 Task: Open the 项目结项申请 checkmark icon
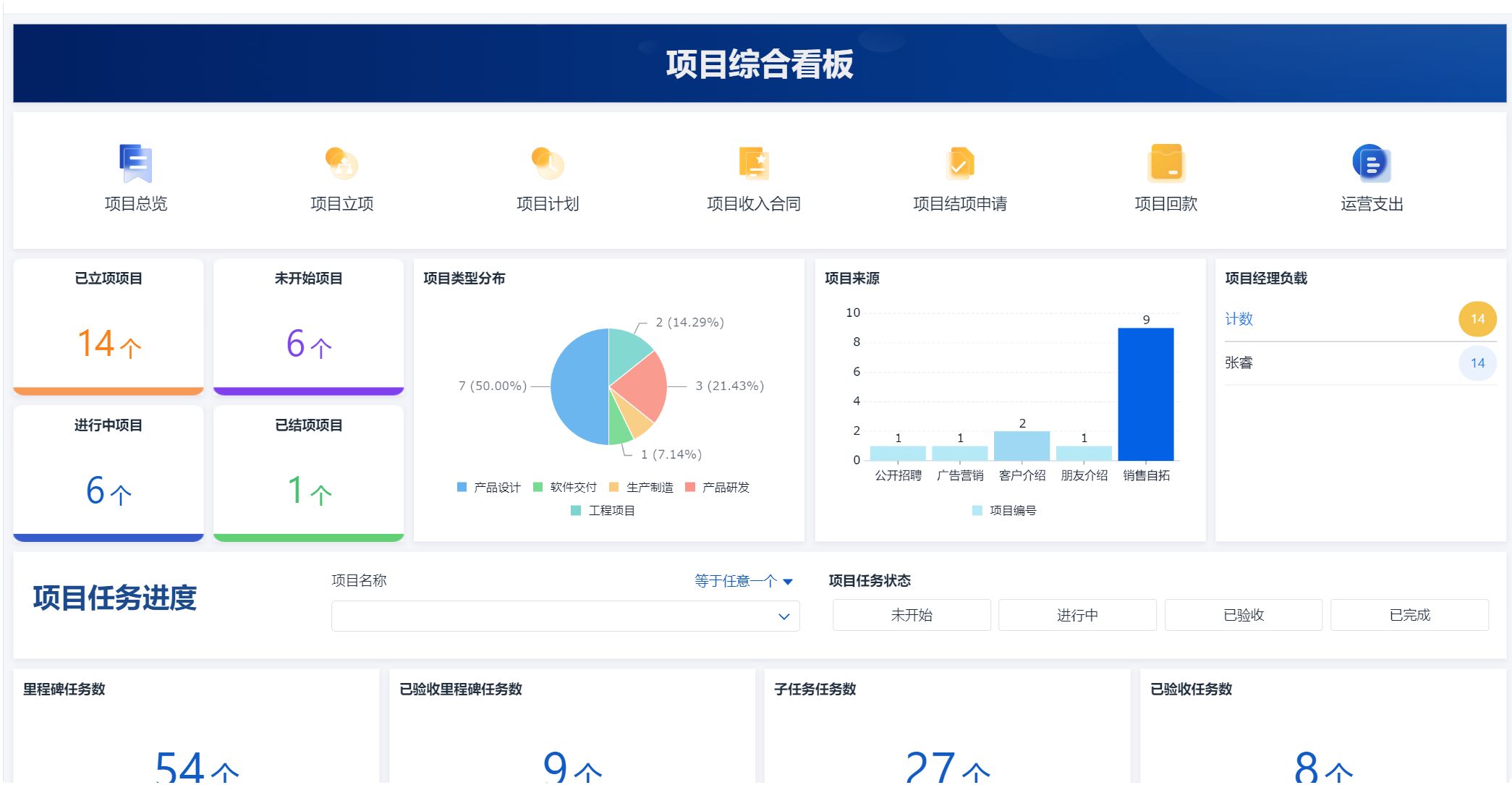[x=960, y=164]
